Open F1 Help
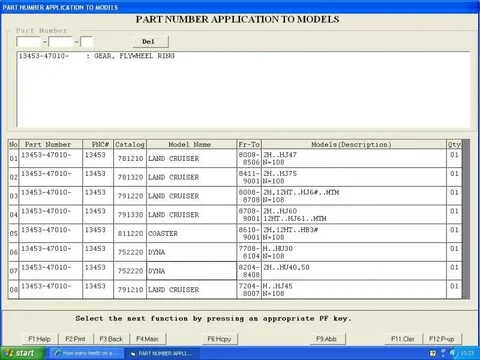The width and height of the screenshot is (480, 360). (40, 339)
